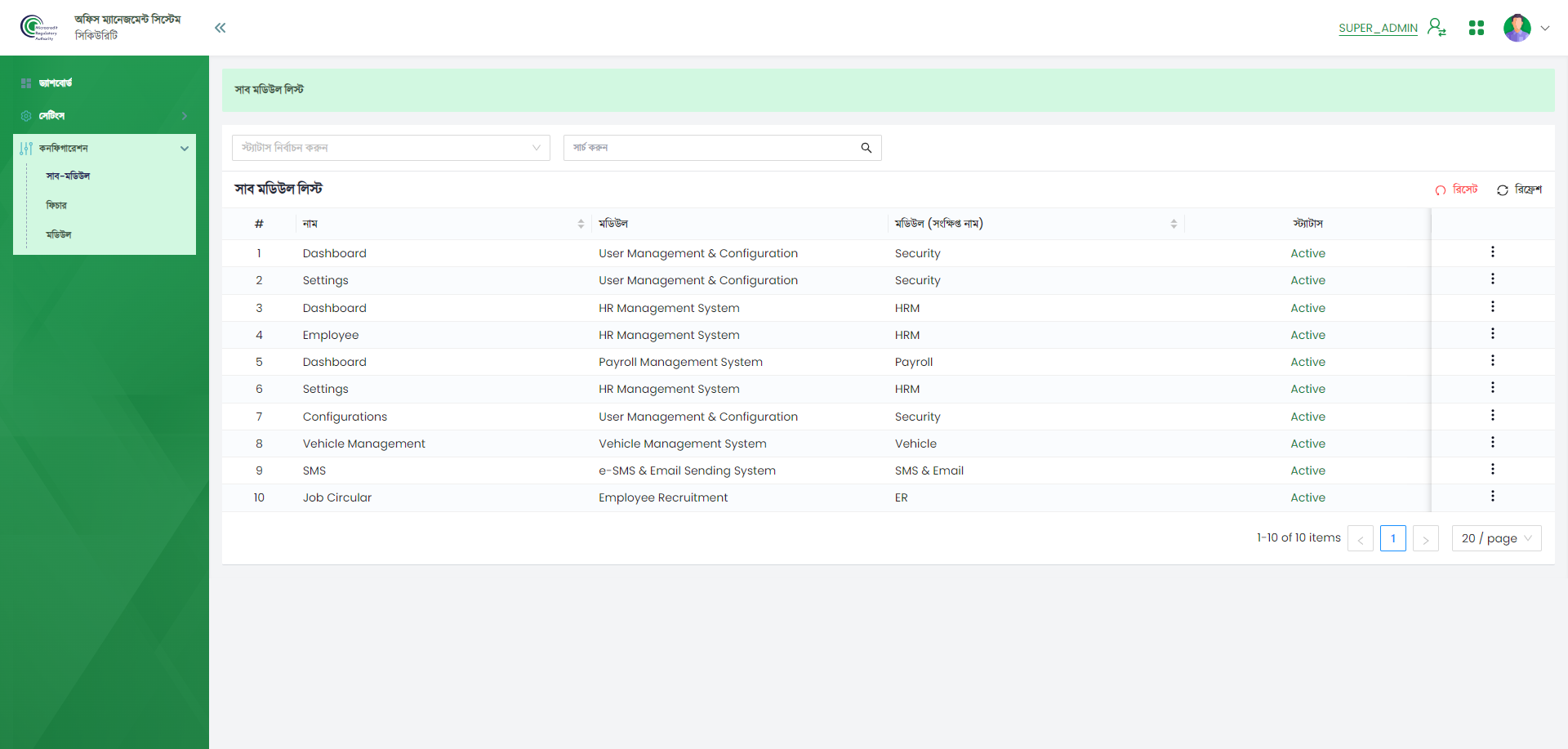
Task: Click the Vehicle Management name cell
Action: pos(364,444)
